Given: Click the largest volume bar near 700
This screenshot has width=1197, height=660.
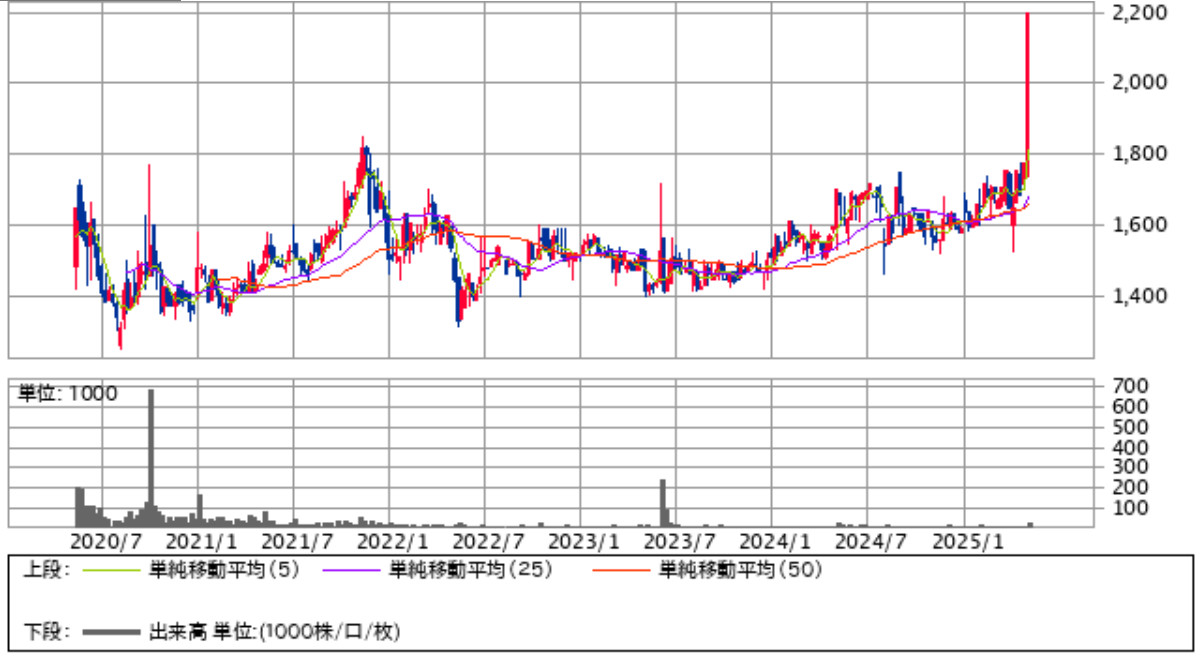Looking at the screenshot, I should click(151, 458).
